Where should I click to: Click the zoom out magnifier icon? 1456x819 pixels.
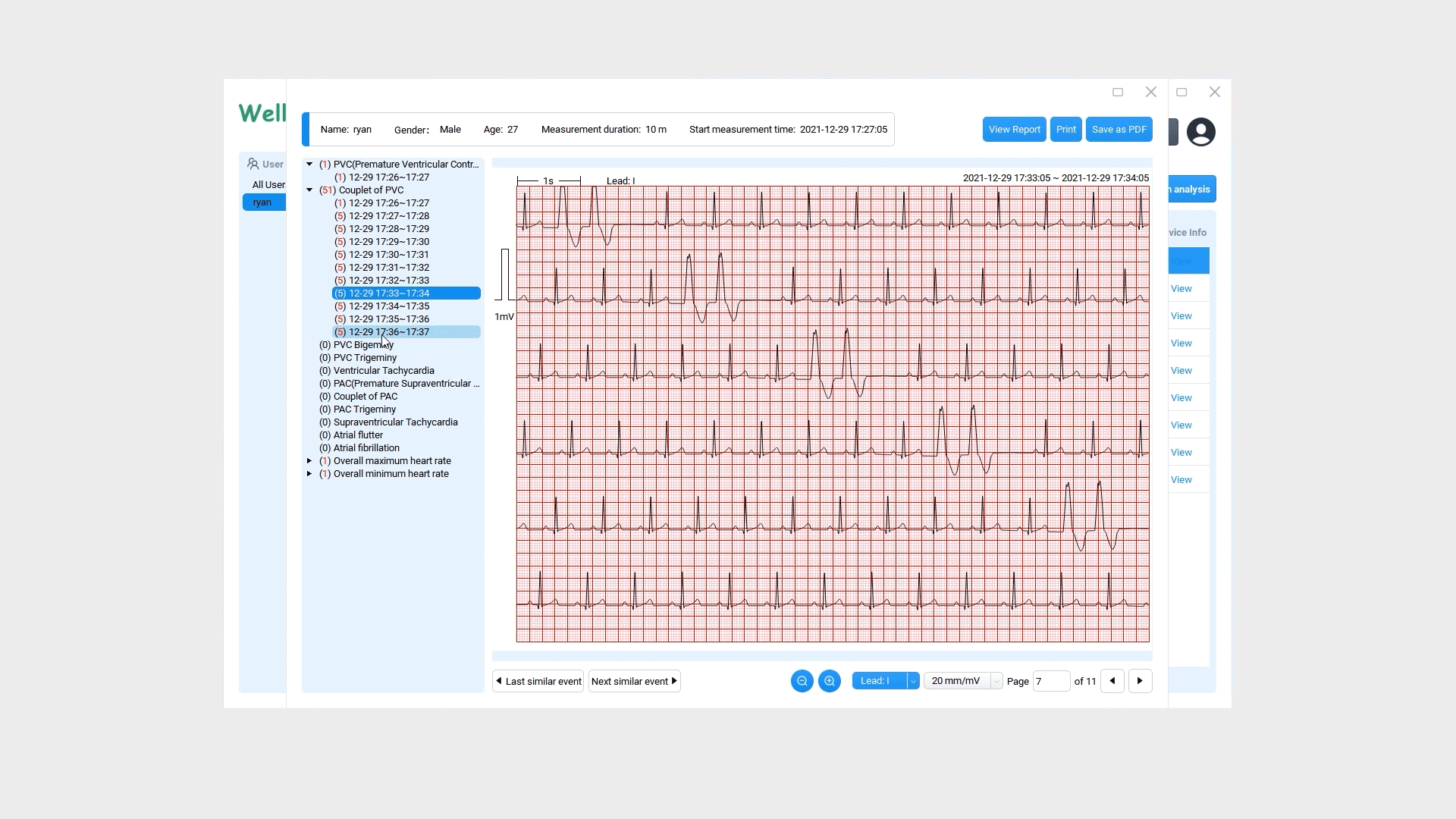pos(802,681)
